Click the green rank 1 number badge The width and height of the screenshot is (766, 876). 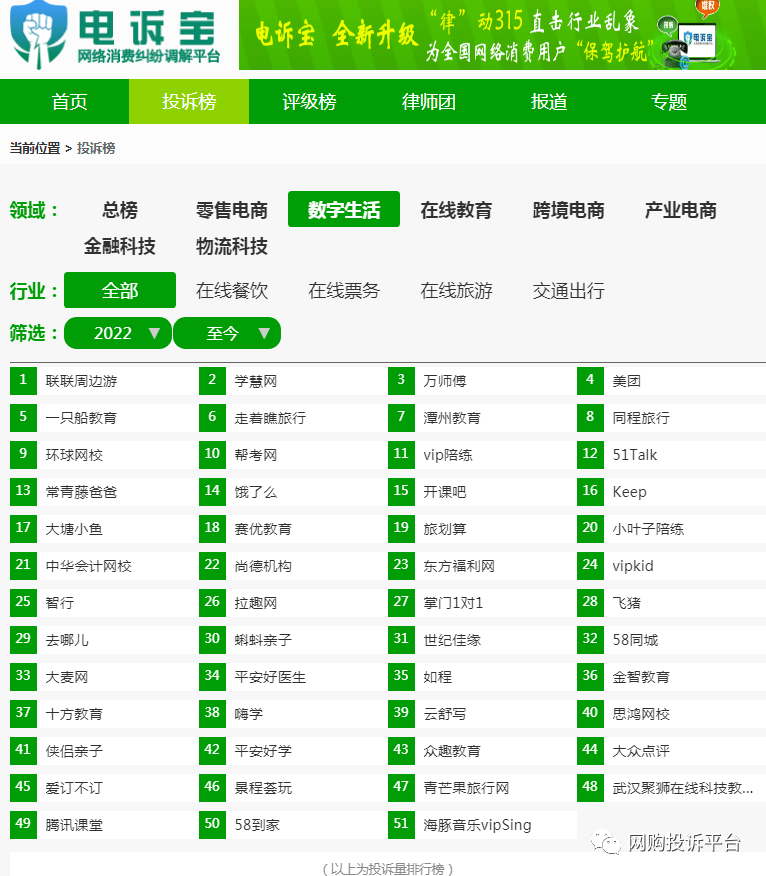23,381
